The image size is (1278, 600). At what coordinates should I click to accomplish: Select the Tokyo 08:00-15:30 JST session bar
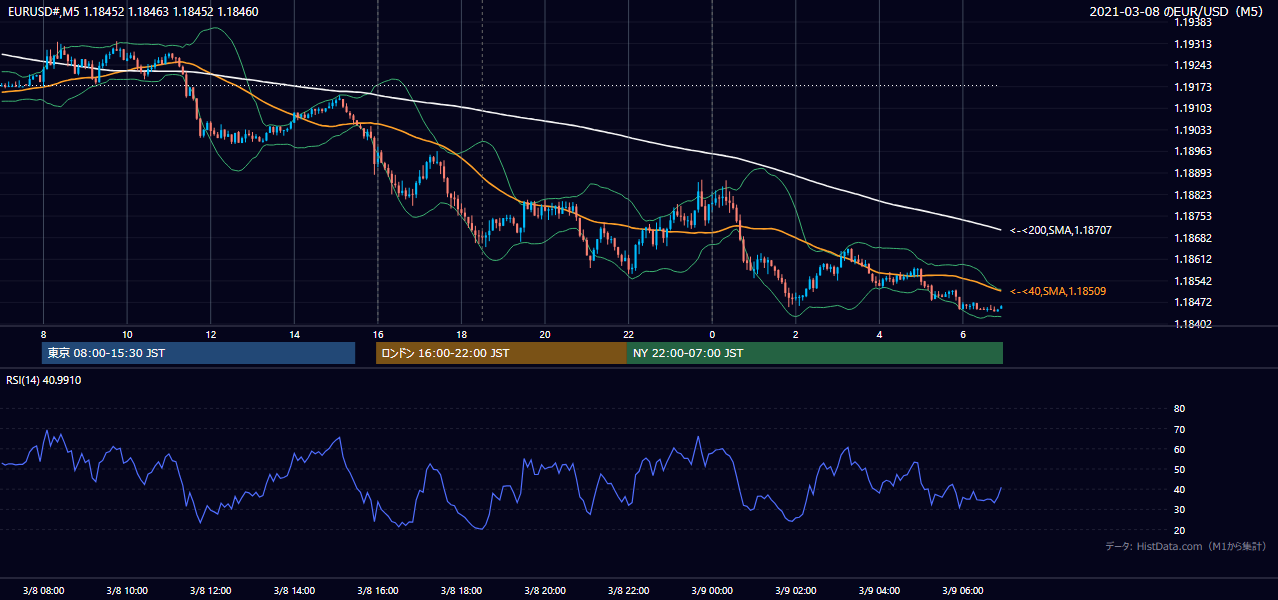(x=198, y=353)
